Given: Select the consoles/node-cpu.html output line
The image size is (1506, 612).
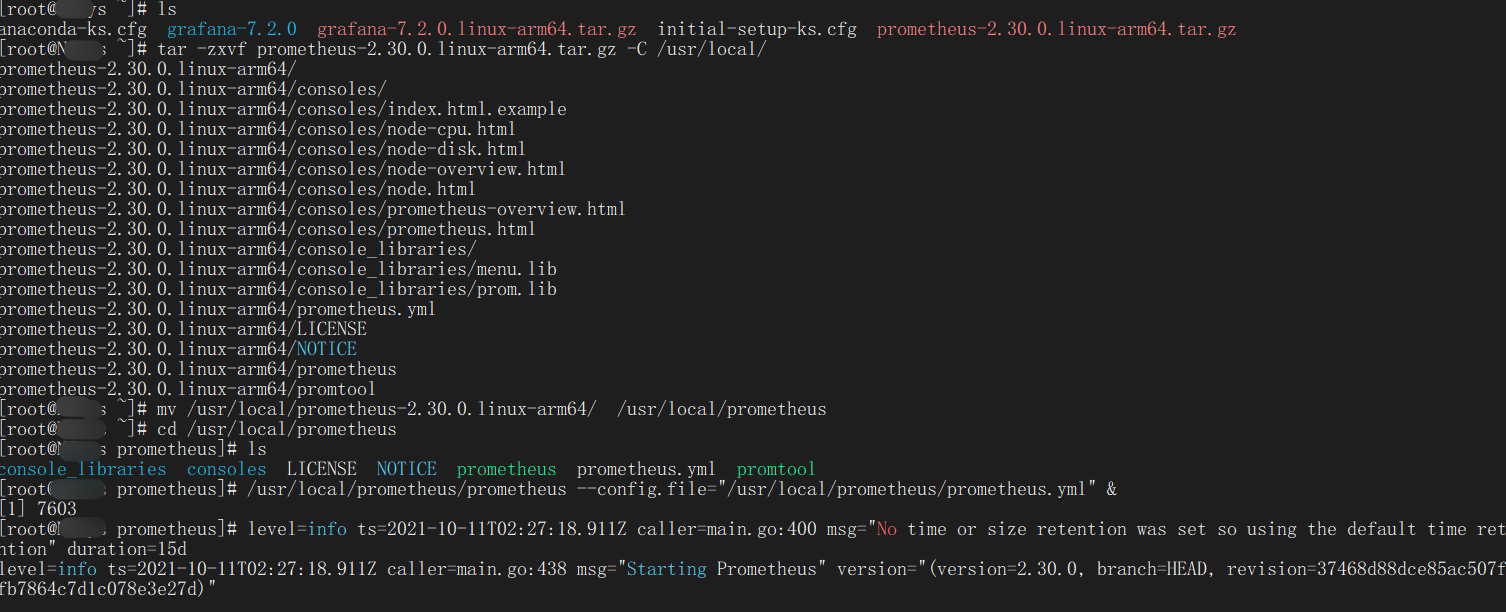Looking at the screenshot, I should 258,129.
